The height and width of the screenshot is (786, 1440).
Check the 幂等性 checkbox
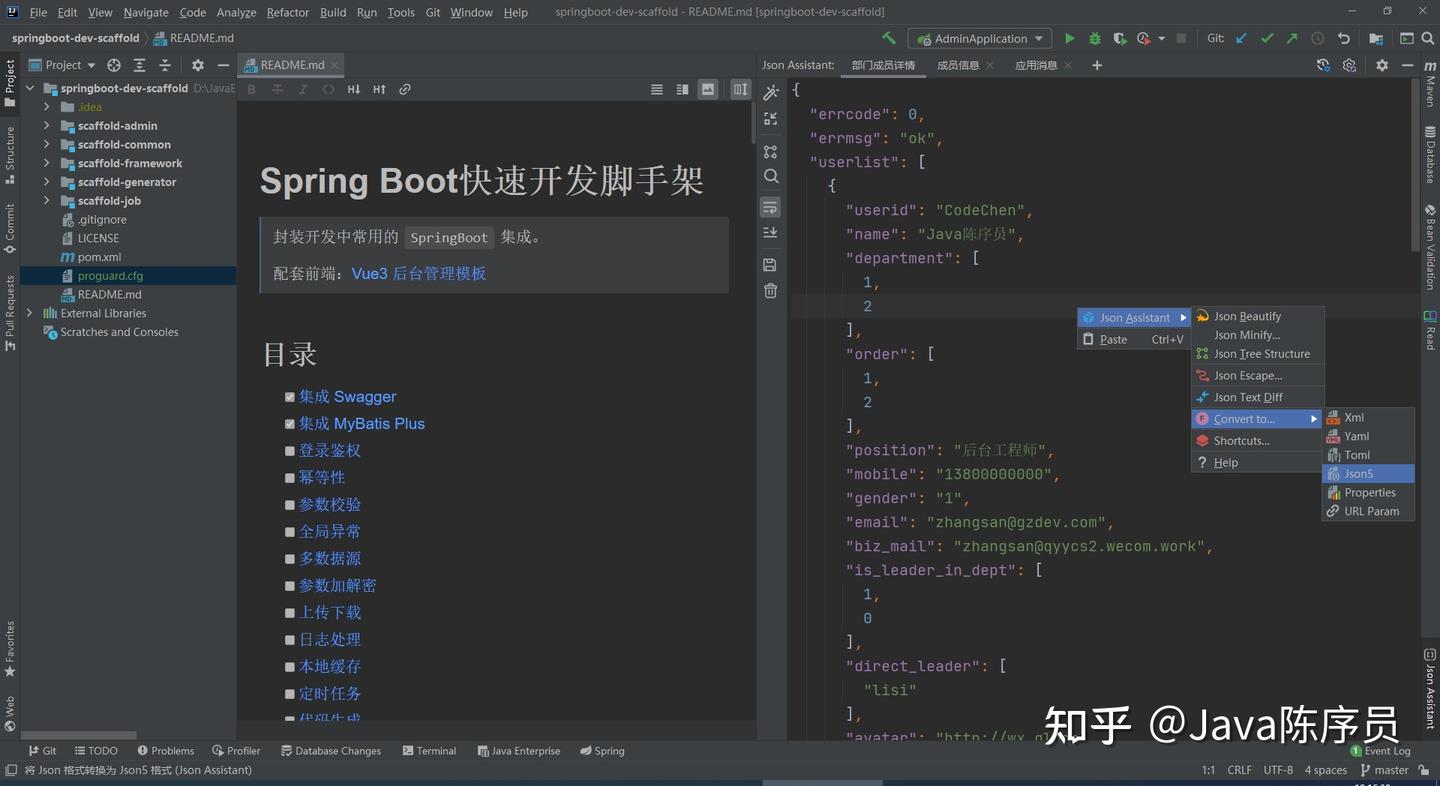(x=289, y=478)
